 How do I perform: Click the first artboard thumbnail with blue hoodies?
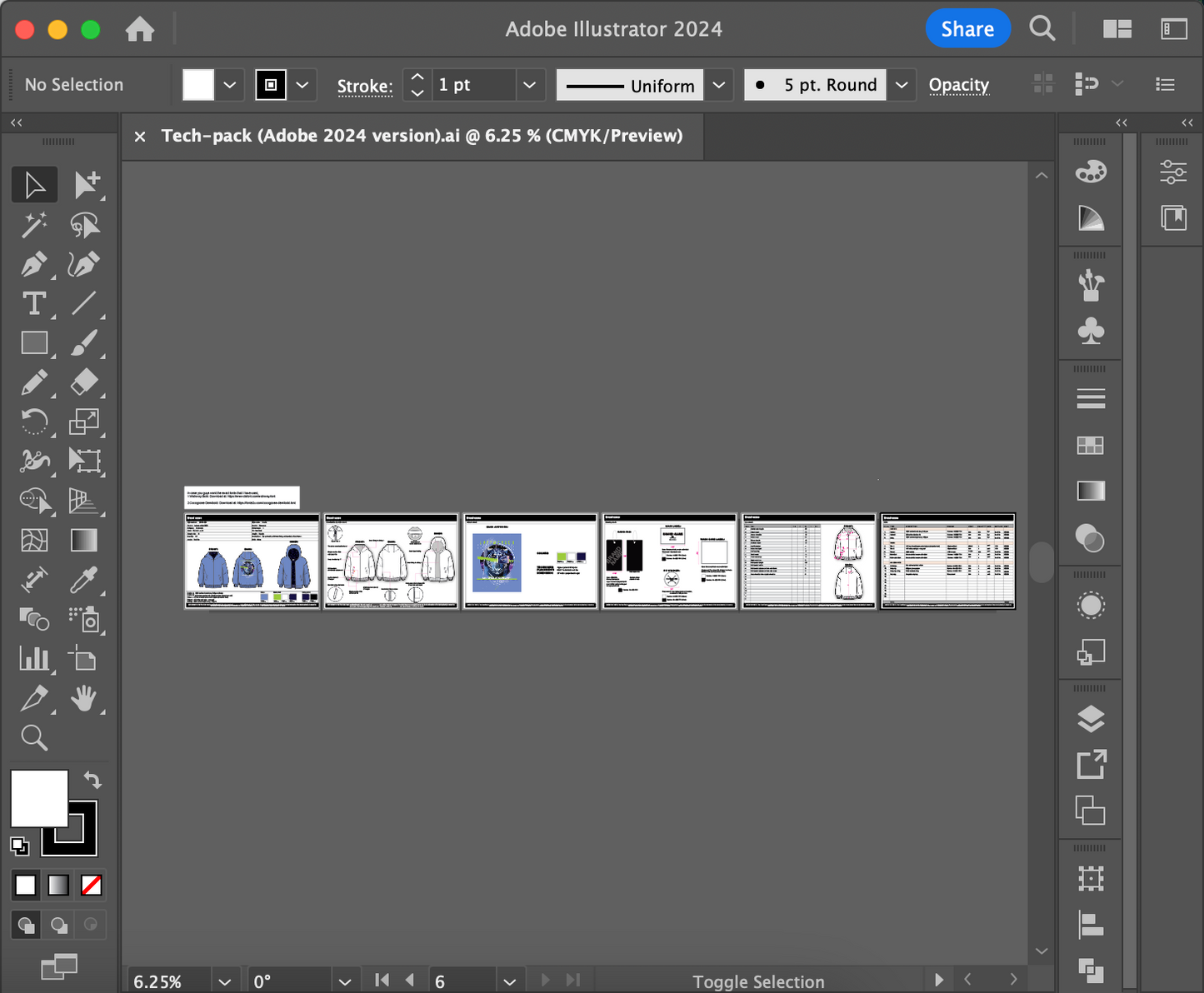[252, 561]
